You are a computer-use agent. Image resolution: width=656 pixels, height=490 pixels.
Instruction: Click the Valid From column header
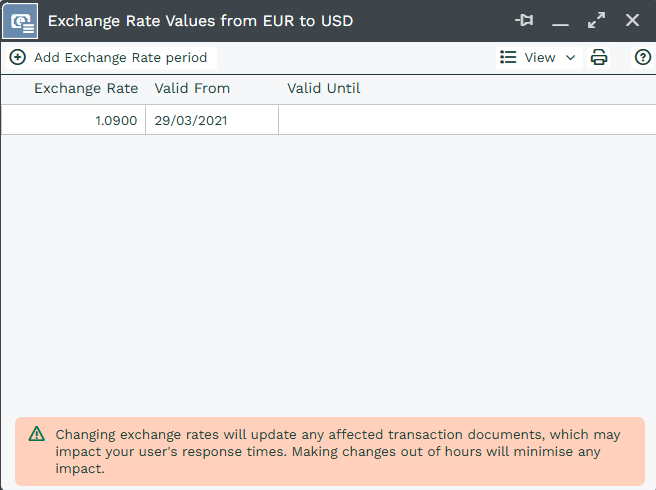pos(192,88)
